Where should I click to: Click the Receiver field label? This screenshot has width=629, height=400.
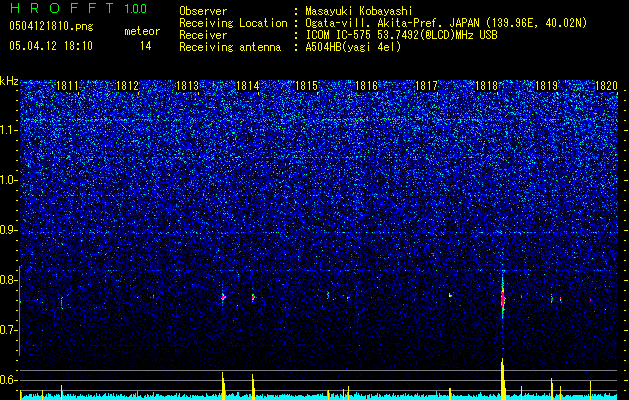coord(203,35)
